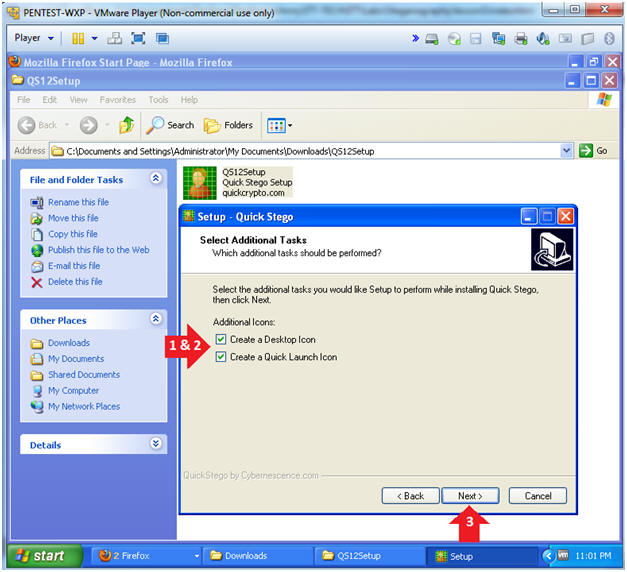Collapse the Other Places panel
The image size is (627, 572).
pyautogui.click(x=156, y=319)
